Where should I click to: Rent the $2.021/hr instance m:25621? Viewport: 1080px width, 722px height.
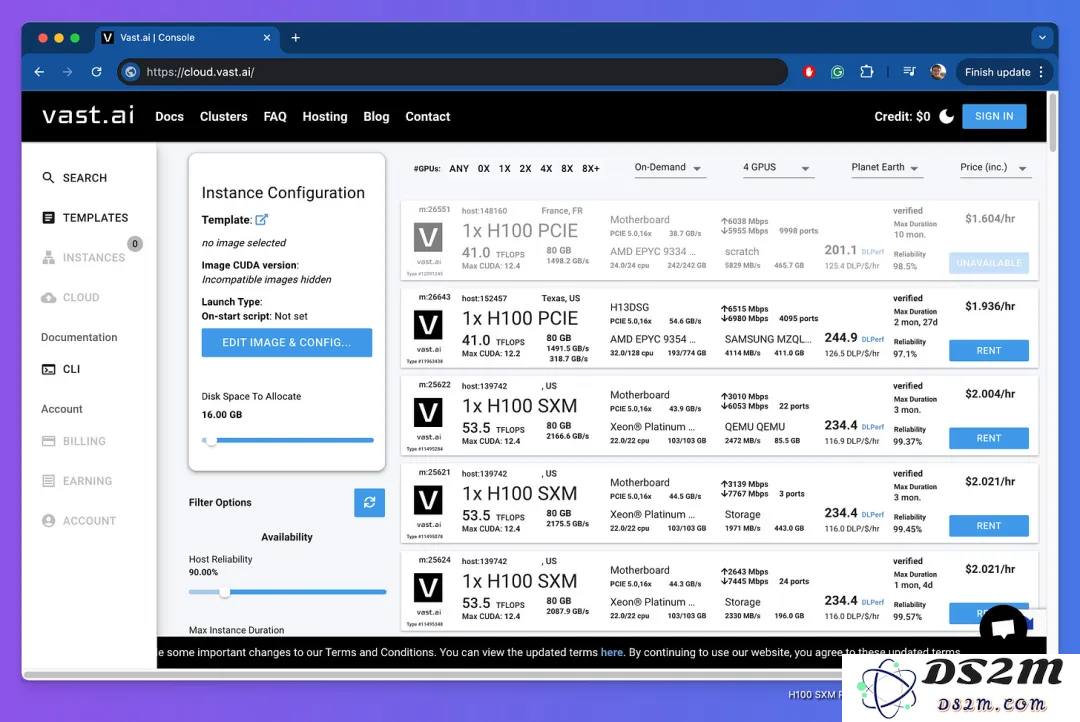point(988,526)
